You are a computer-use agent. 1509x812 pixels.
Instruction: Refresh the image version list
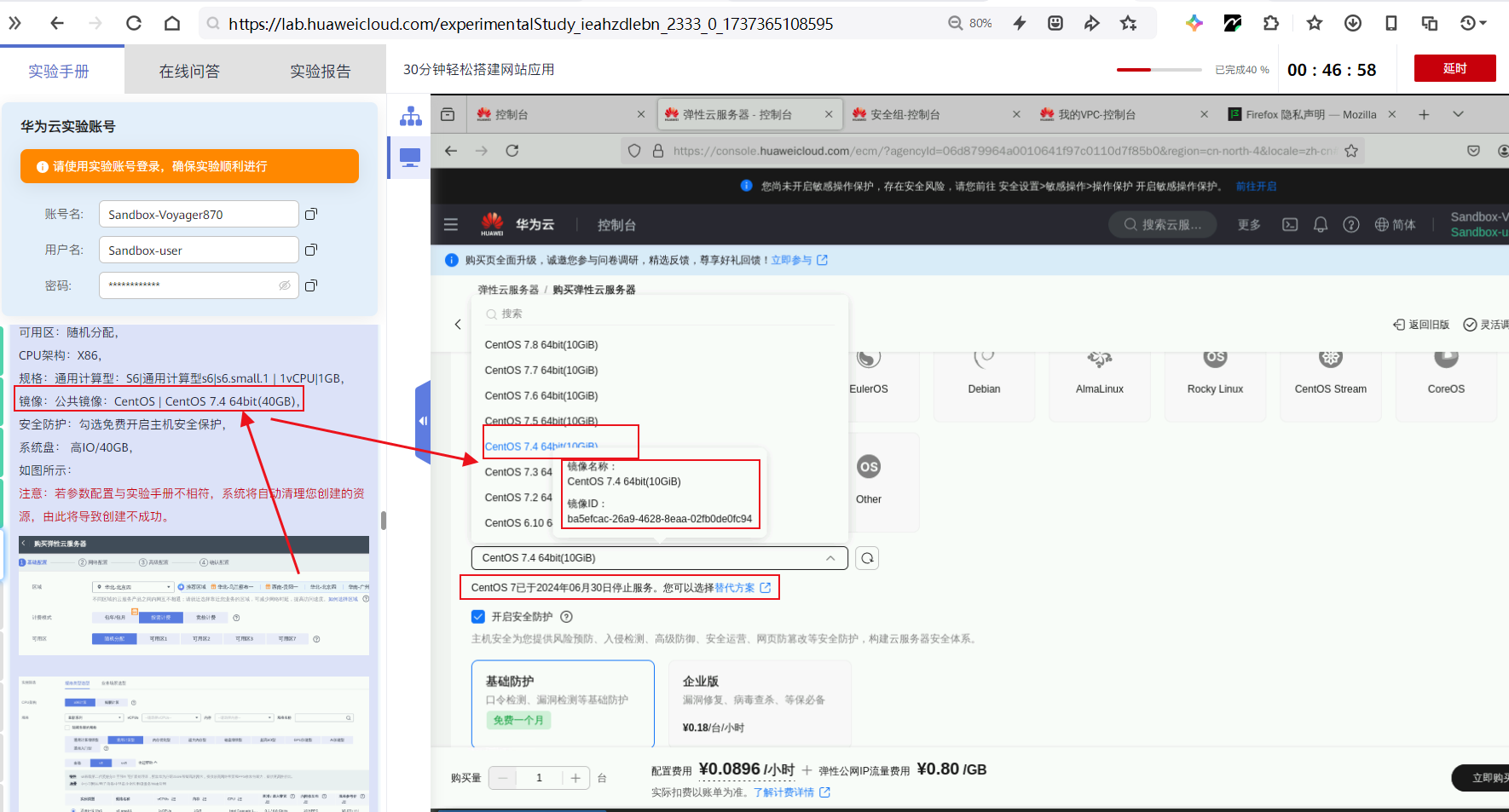[x=867, y=558]
